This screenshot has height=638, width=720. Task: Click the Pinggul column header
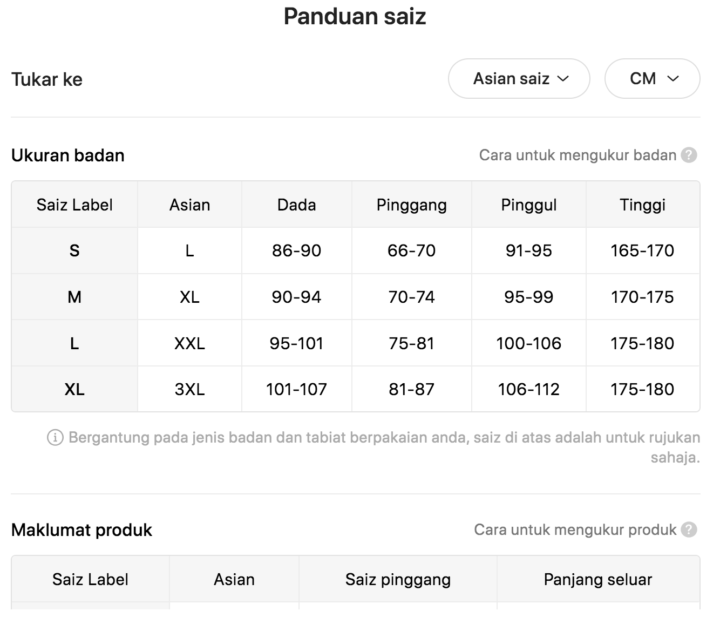tap(529, 205)
